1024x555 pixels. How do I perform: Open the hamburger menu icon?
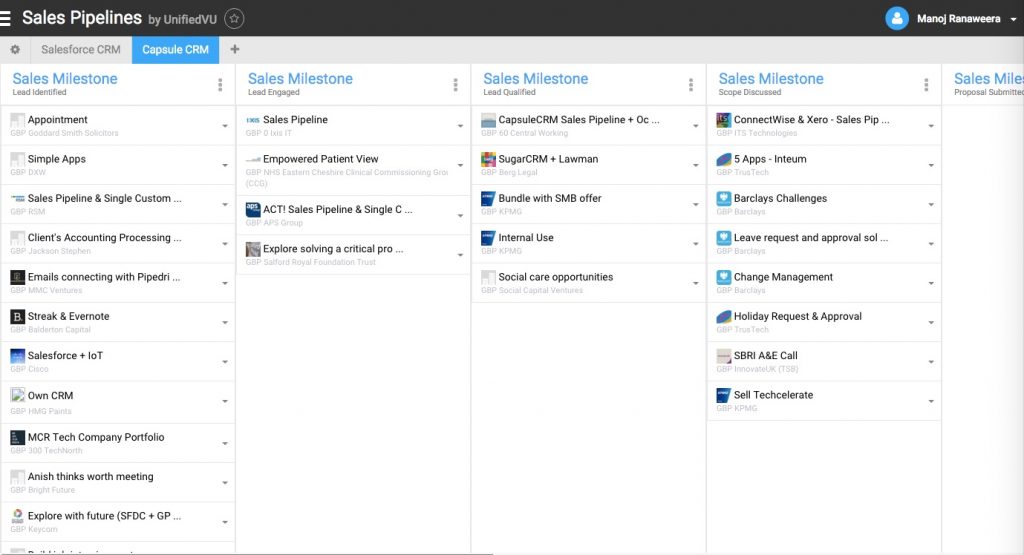tap(6, 18)
